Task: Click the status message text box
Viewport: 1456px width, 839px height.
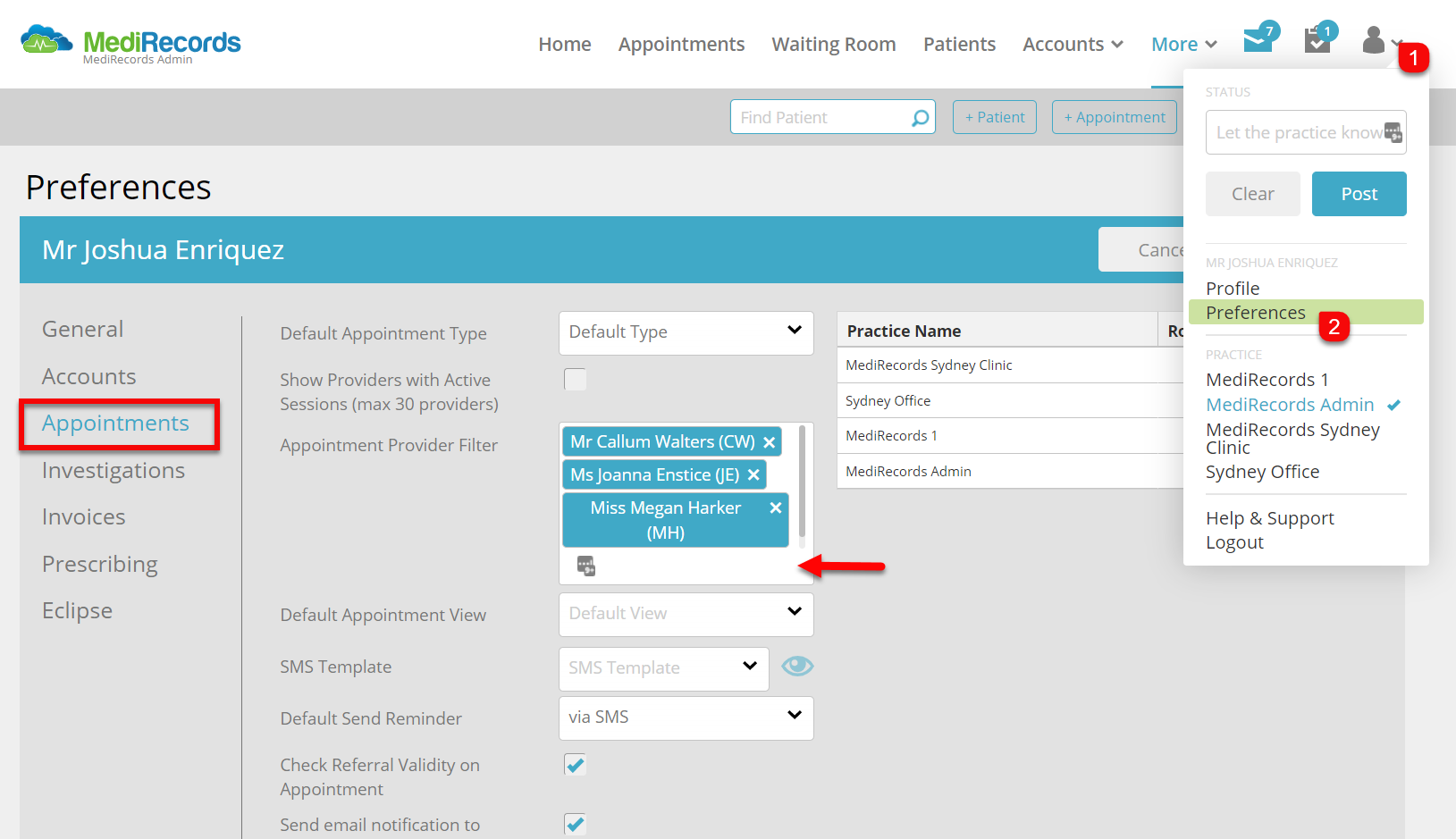Action: coord(1306,132)
